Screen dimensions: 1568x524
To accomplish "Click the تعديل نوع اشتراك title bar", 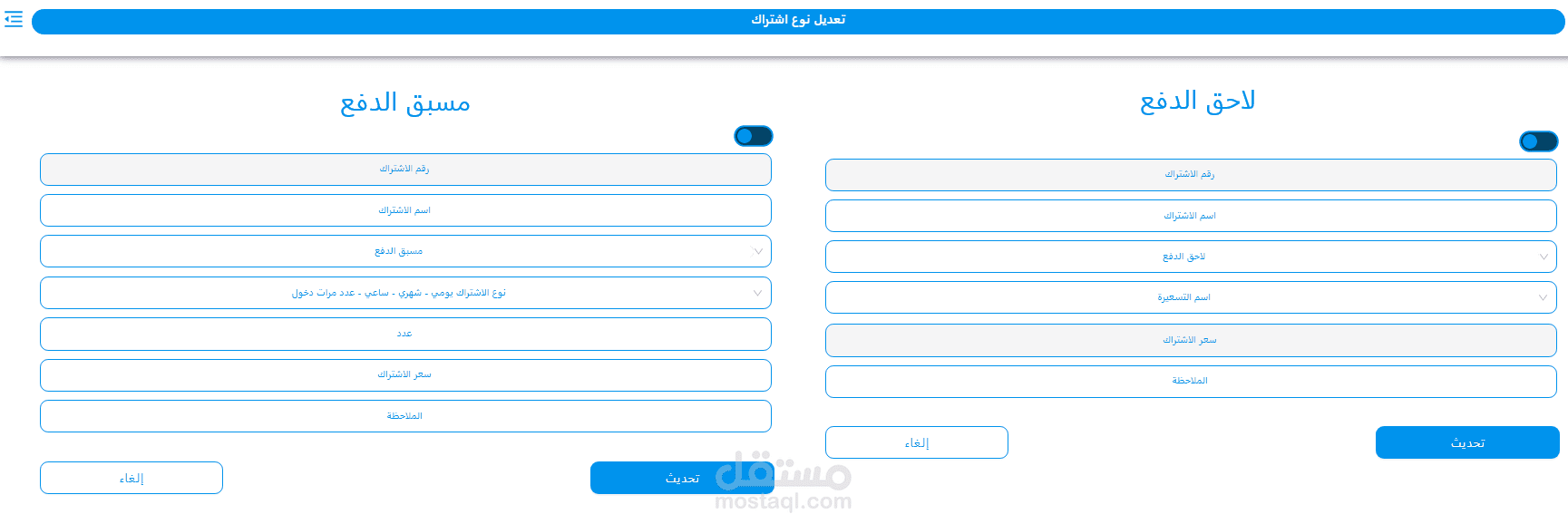I will tap(798, 21).
